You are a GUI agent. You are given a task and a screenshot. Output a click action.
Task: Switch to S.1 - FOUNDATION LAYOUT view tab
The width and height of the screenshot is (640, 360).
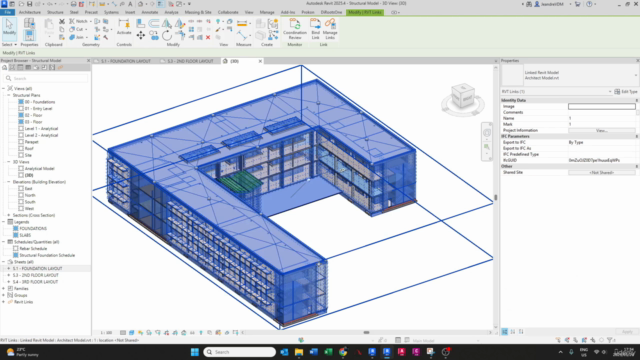[x=125, y=61]
